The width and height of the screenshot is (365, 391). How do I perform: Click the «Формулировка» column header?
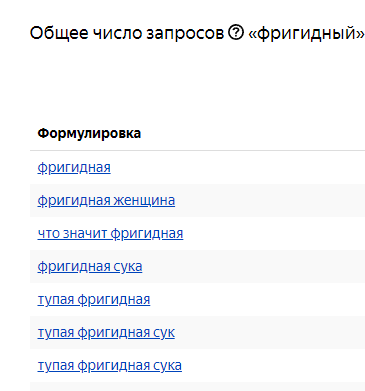89,133
